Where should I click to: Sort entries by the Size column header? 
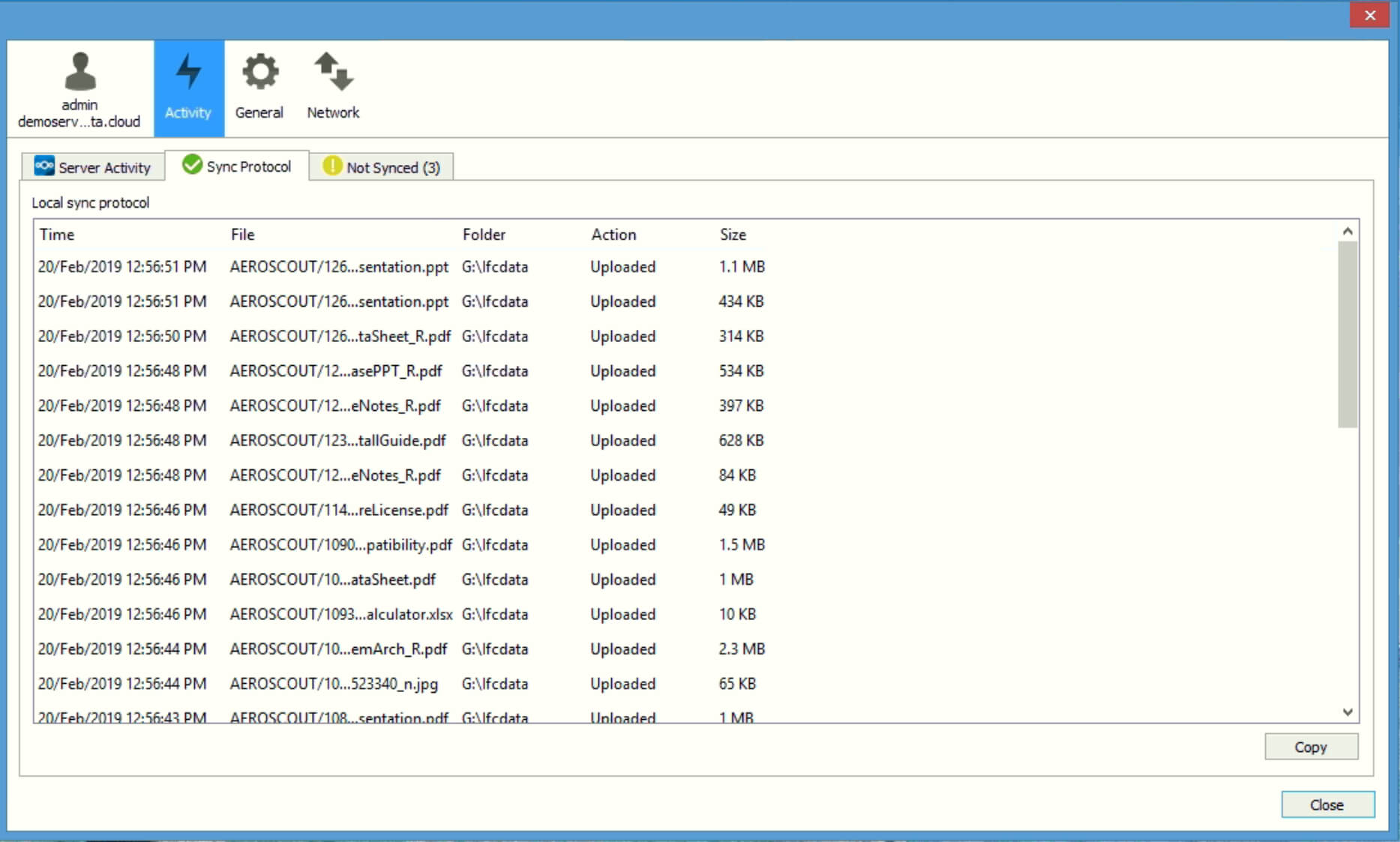click(x=733, y=234)
